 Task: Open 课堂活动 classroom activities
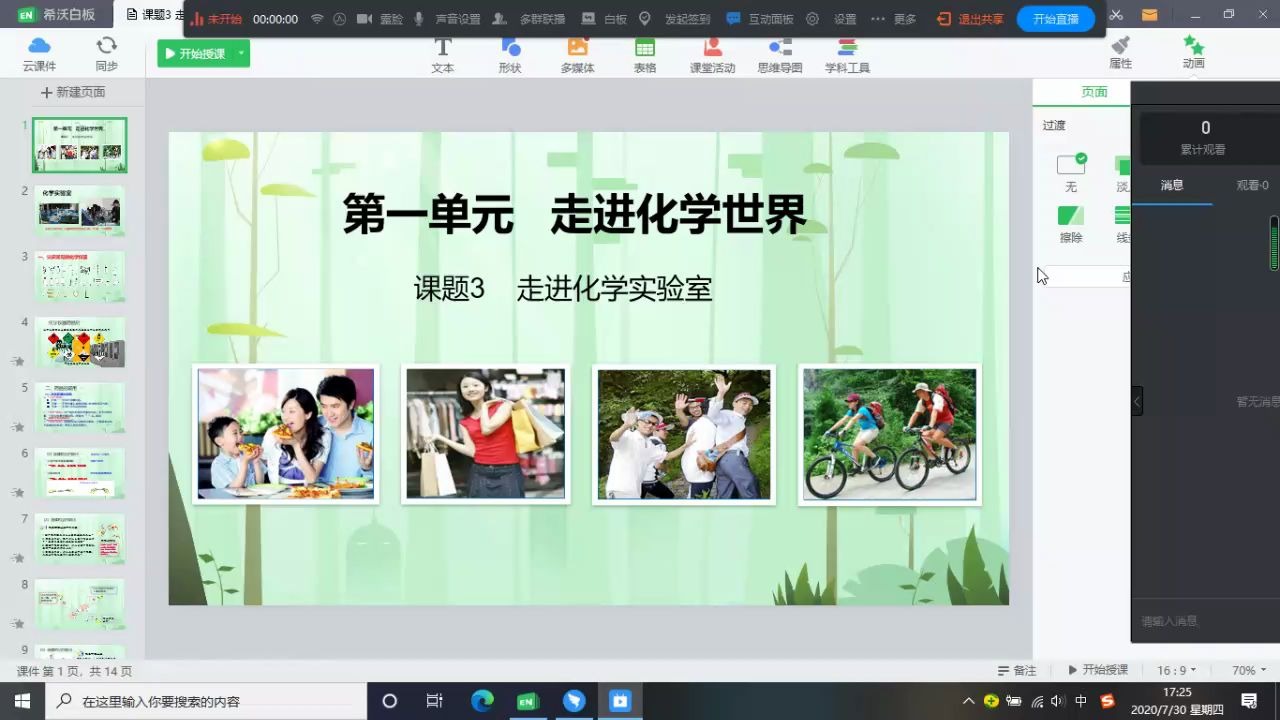point(712,55)
